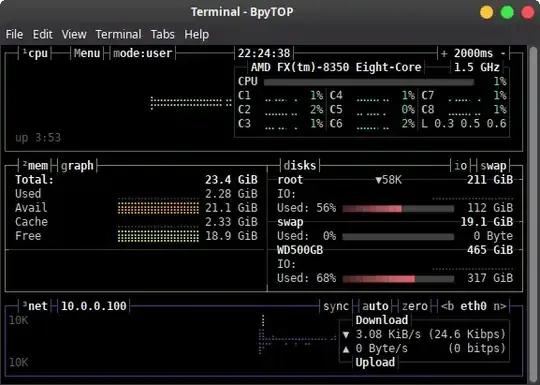Viewport: 540px width, 385px height.
Task: Click the plus to increase update interval
Action: tap(444, 53)
